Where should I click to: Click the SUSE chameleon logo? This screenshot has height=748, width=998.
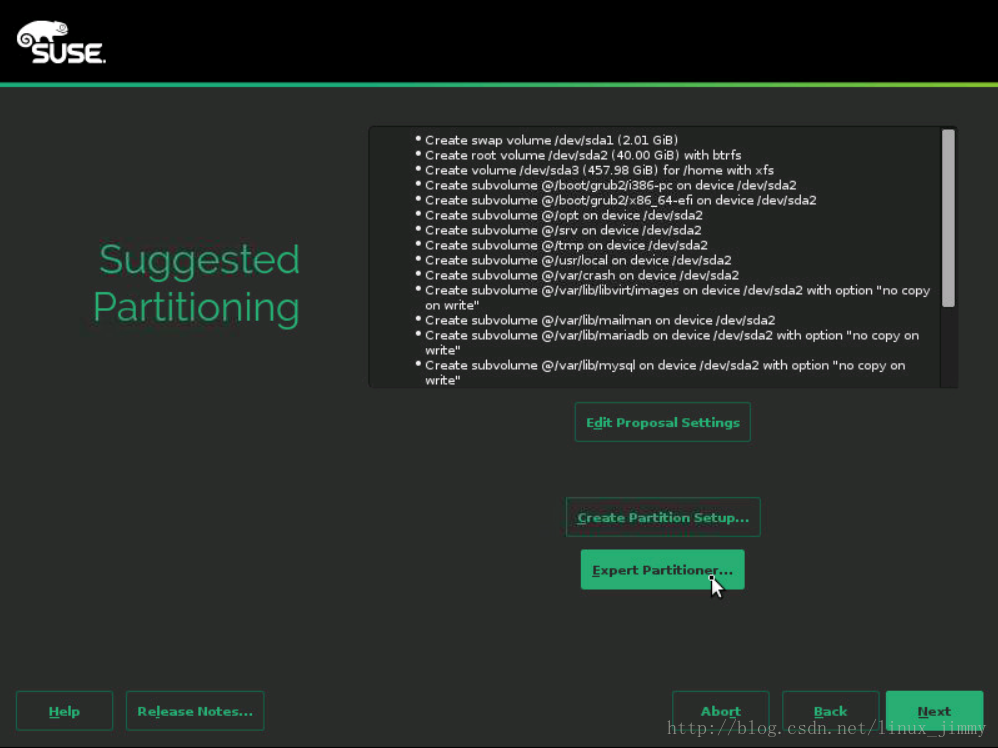click(x=61, y=42)
